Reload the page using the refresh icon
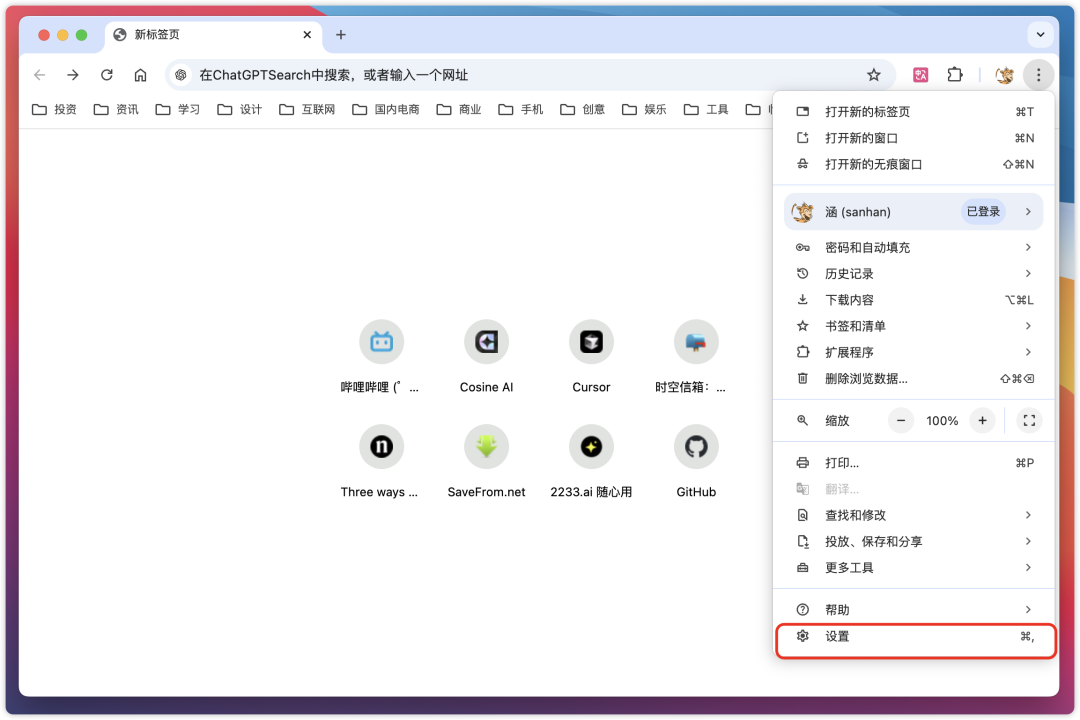The image size is (1080, 720). click(x=107, y=75)
